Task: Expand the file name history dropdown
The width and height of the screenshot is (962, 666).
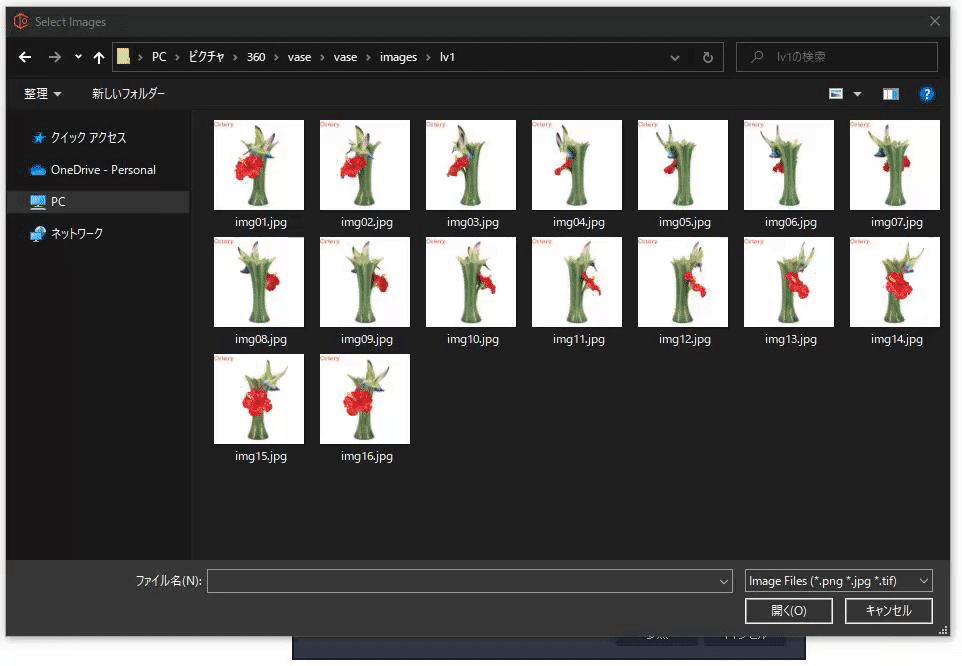Action: pyautogui.click(x=724, y=581)
